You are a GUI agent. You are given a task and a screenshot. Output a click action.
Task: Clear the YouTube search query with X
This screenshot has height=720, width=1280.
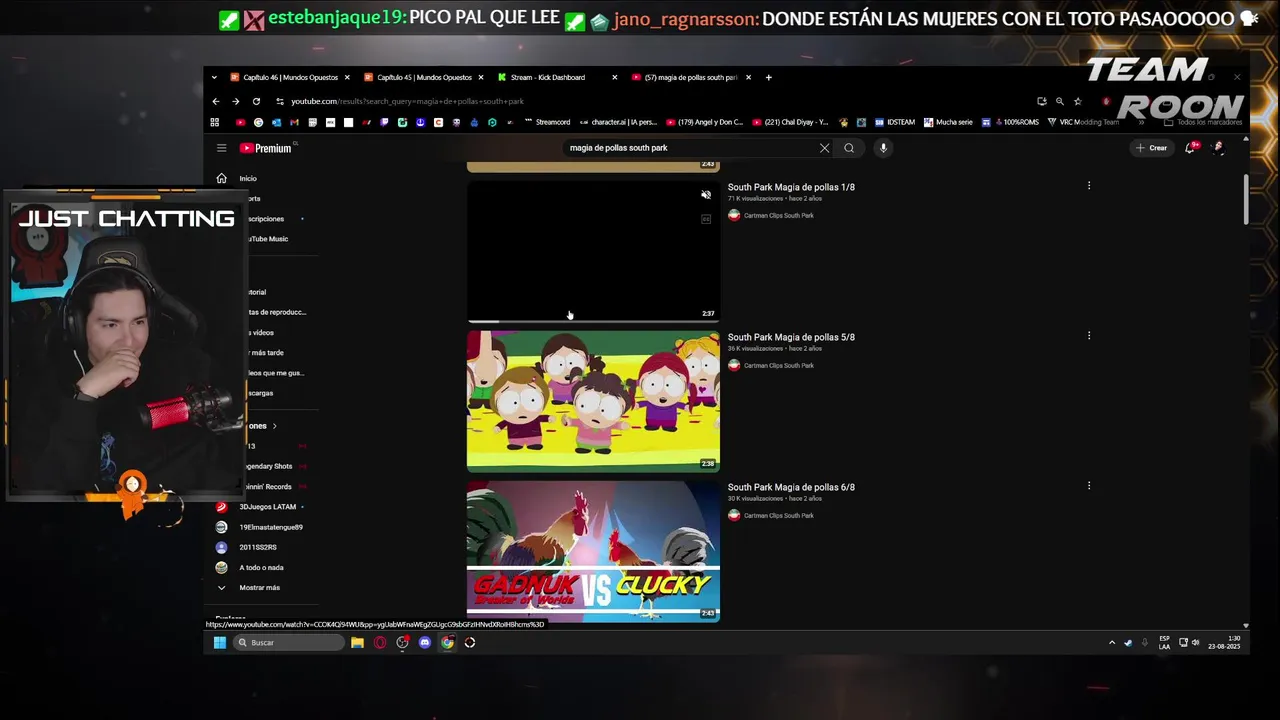[x=824, y=148]
